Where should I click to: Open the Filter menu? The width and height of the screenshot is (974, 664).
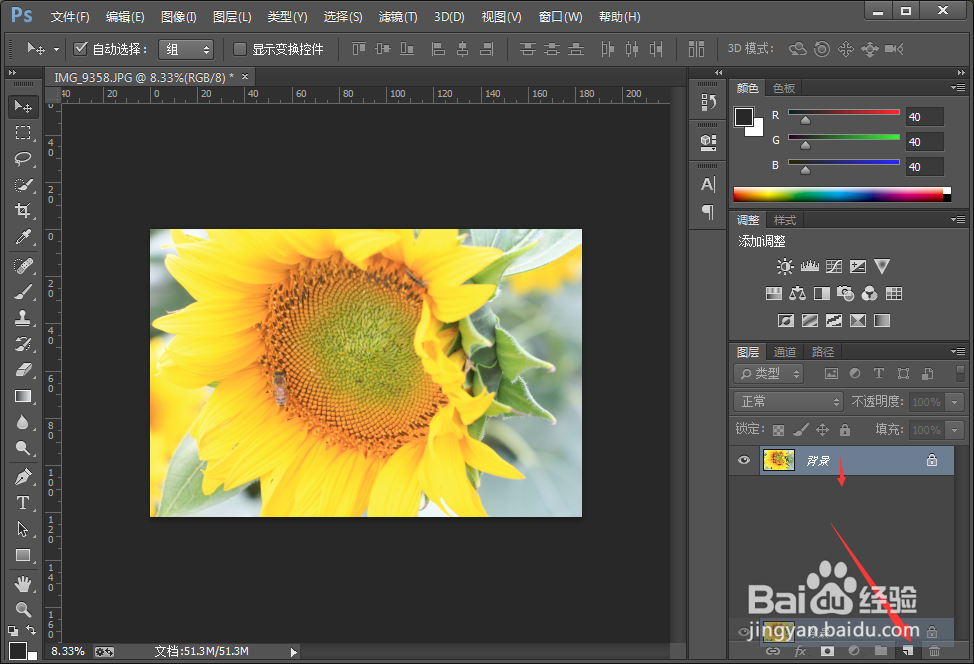[x=398, y=17]
